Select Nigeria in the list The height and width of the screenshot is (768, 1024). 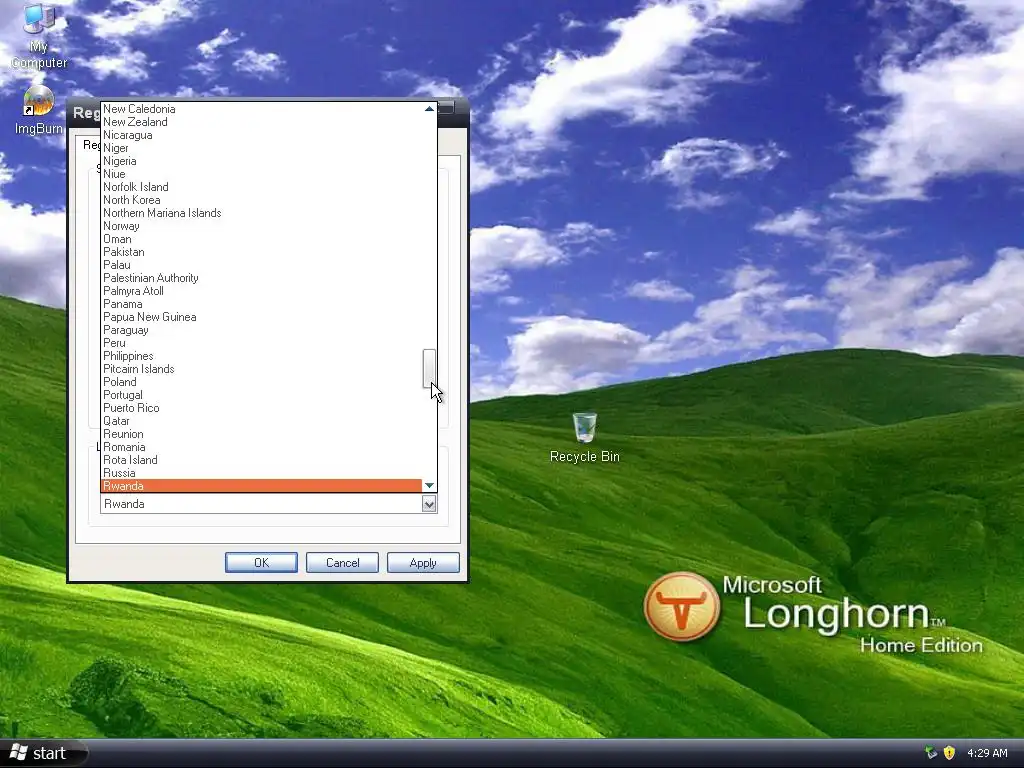point(261,161)
